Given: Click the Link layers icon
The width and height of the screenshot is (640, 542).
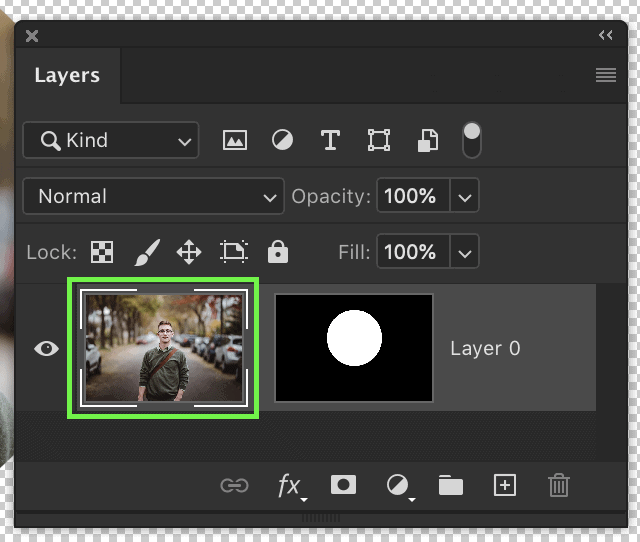Looking at the screenshot, I should (234, 486).
